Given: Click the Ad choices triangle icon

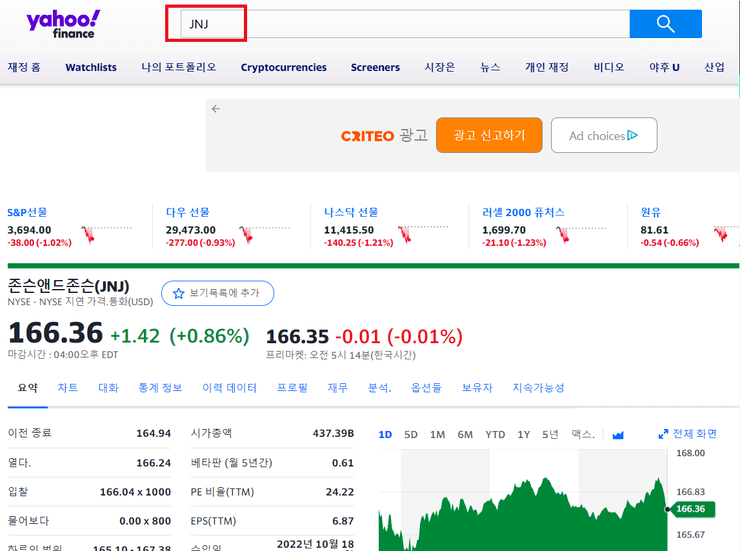Looking at the screenshot, I should (632, 135).
